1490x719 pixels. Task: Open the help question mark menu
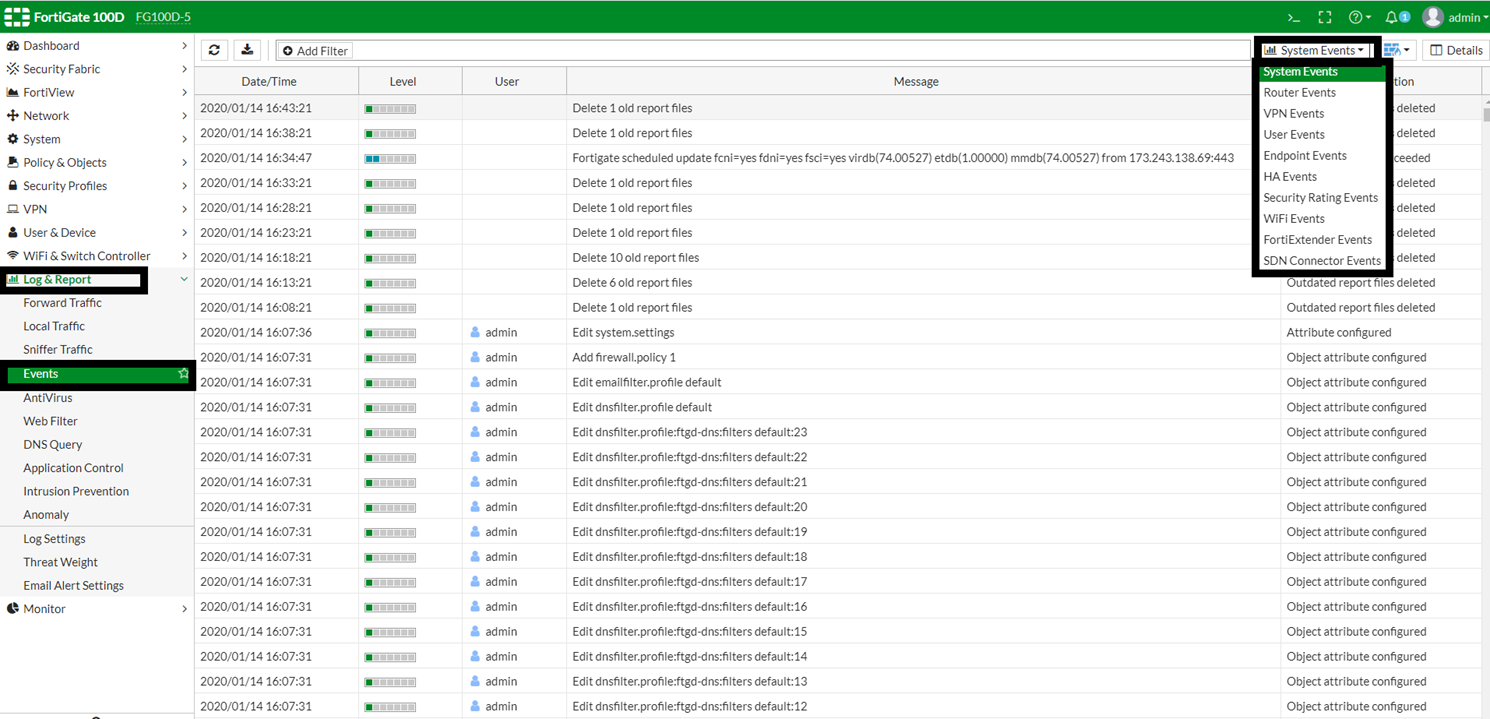coord(1359,17)
